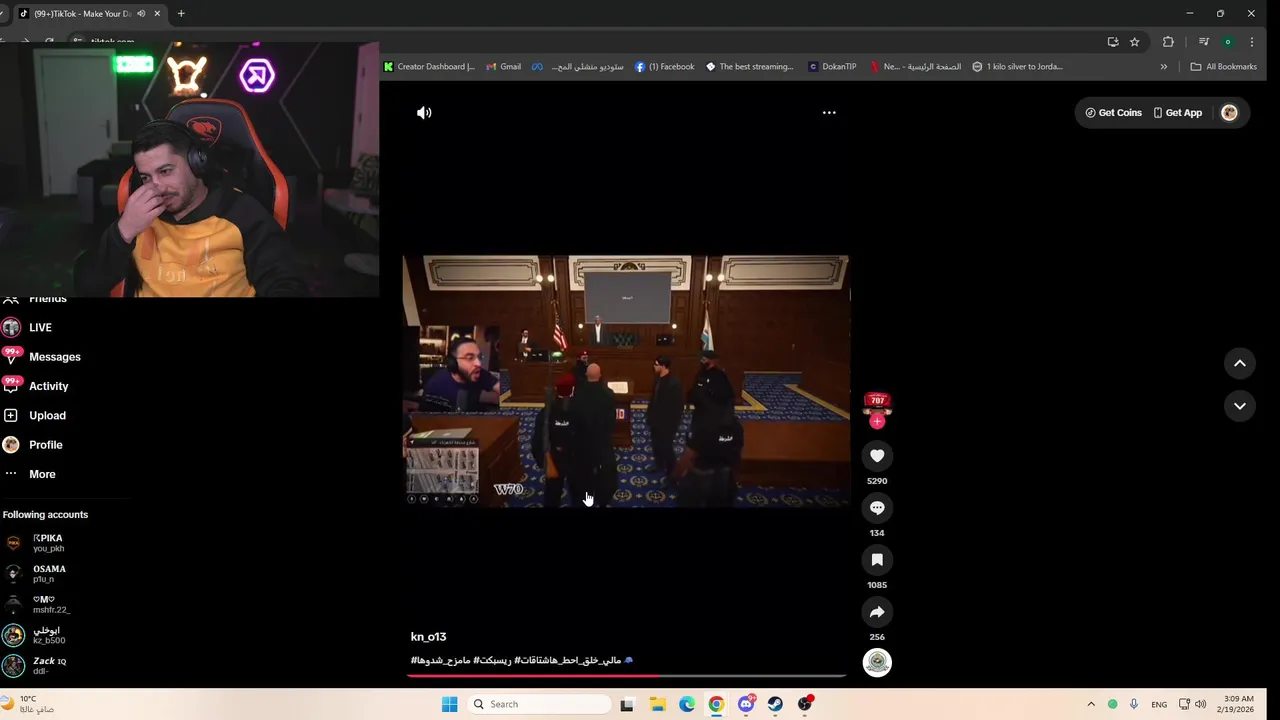Screen dimensions: 1280x720
Task: Show hidden system tray icons
Action: (1091, 704)
